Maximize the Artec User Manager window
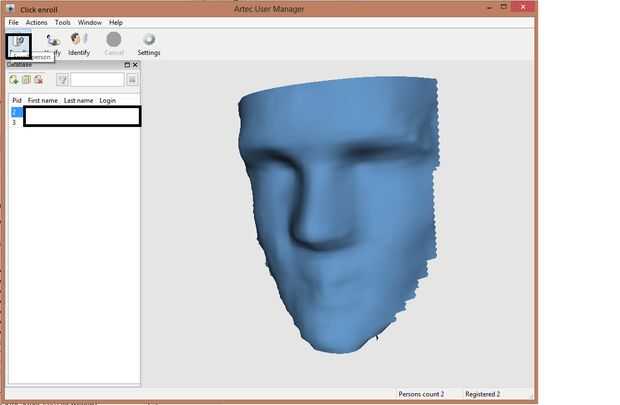The height and width of the screenshot is (405, 620). pos(504,7)
